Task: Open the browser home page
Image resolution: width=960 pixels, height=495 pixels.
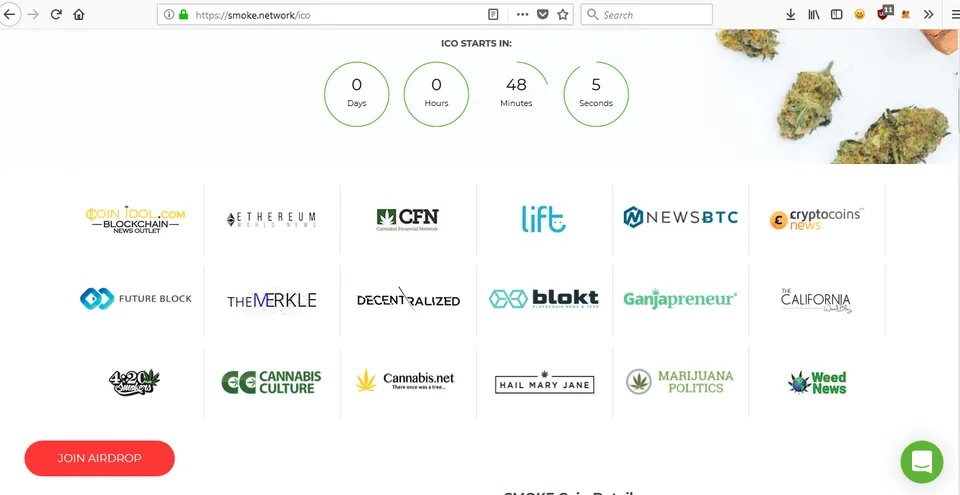Action: (78, 14)
